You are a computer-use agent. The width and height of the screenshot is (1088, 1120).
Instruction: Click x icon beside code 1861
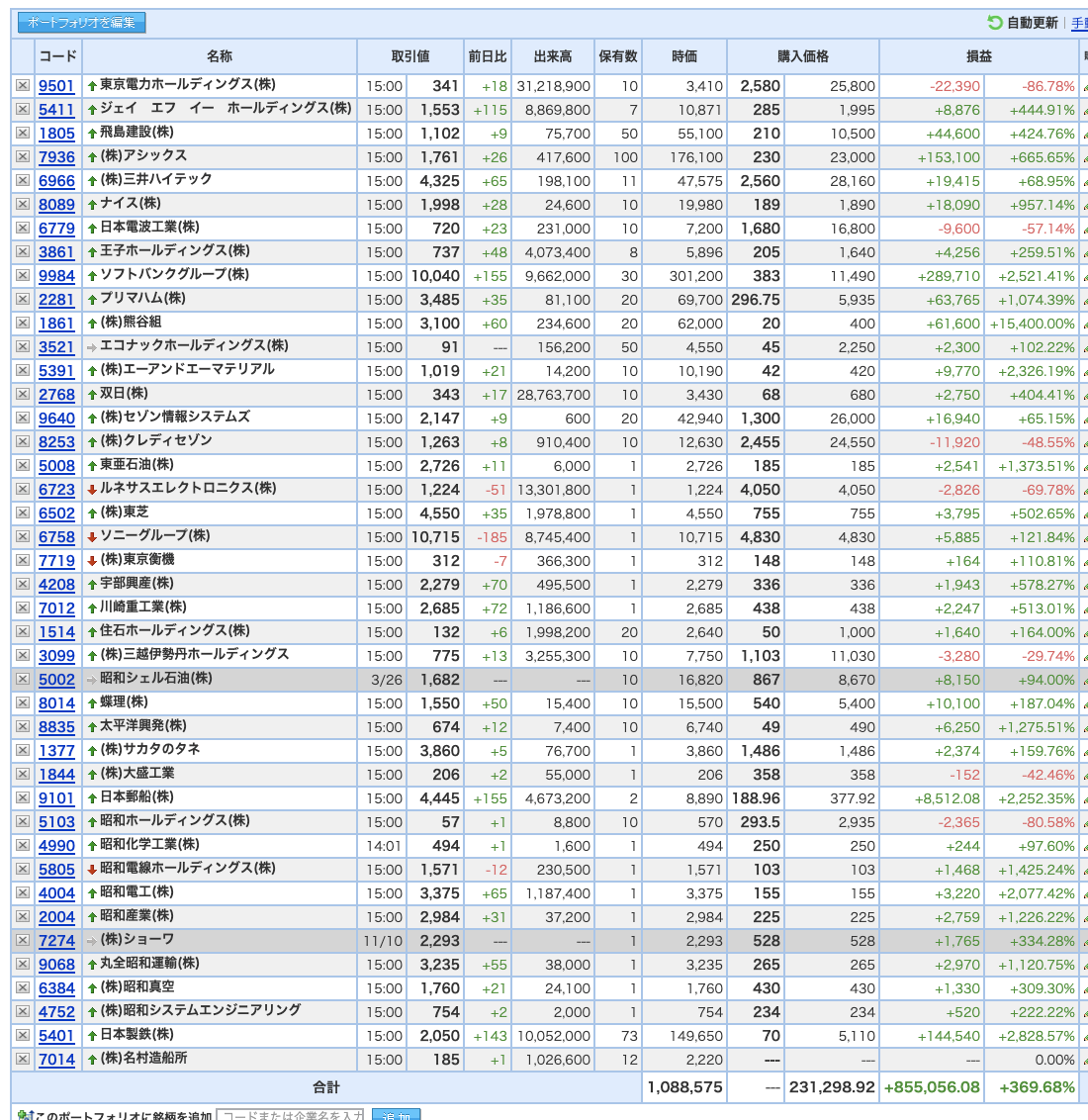pos(23,323)
